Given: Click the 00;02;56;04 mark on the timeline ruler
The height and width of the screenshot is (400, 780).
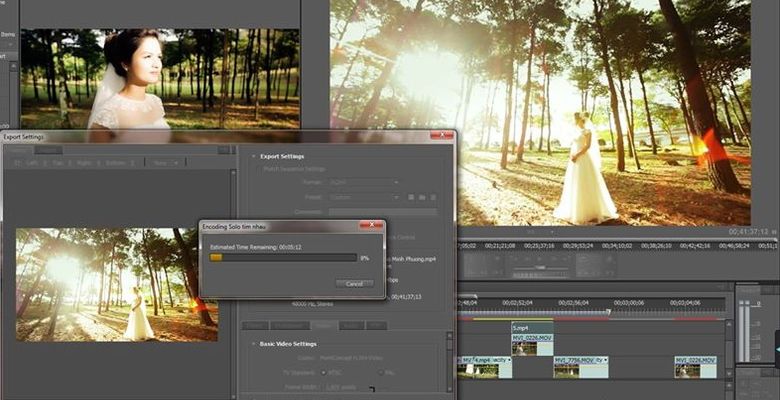Looking at the screenshot, I should pos(573,302).
